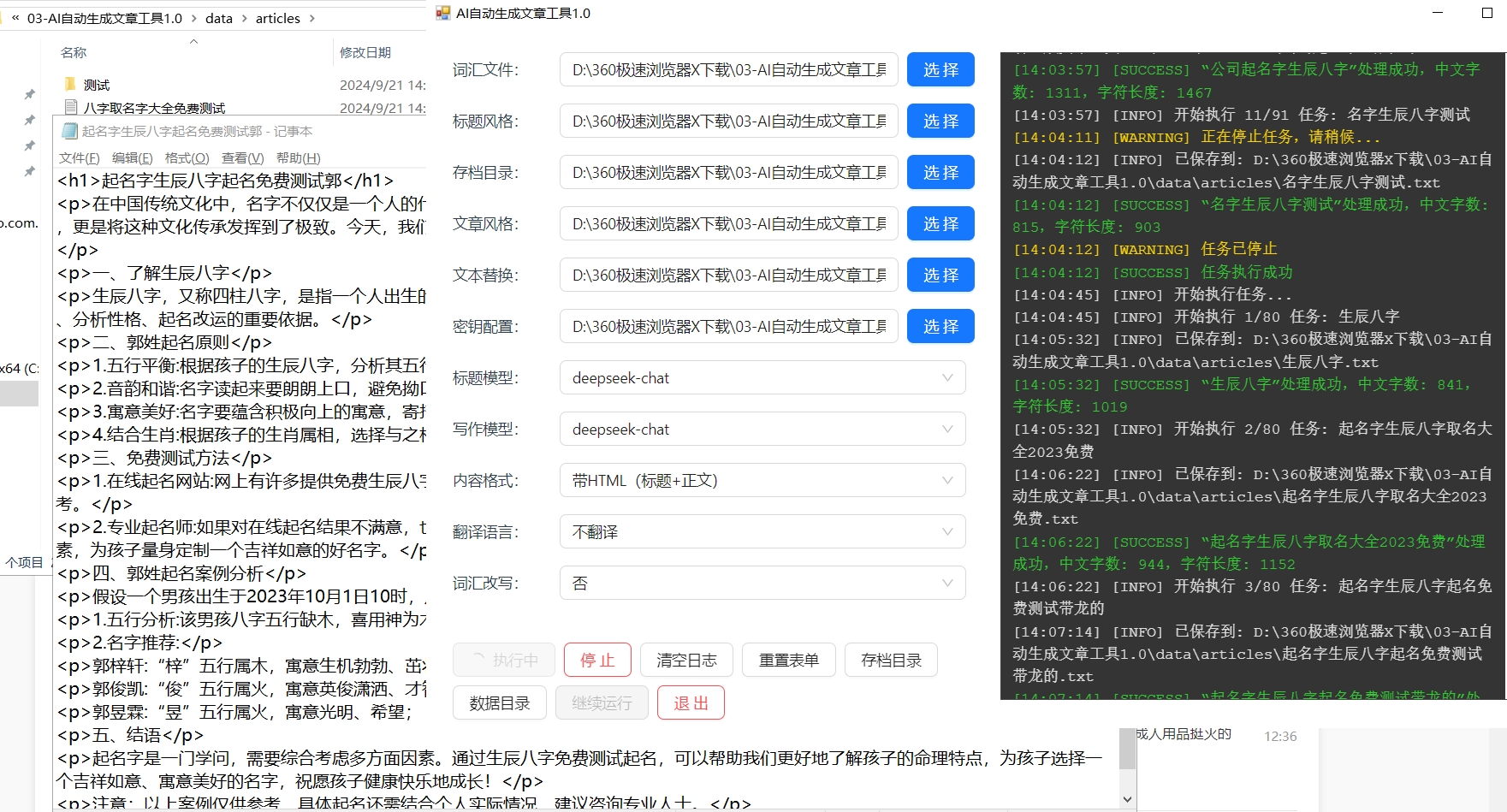Click the 存档目录 path input field

point(729,172)
